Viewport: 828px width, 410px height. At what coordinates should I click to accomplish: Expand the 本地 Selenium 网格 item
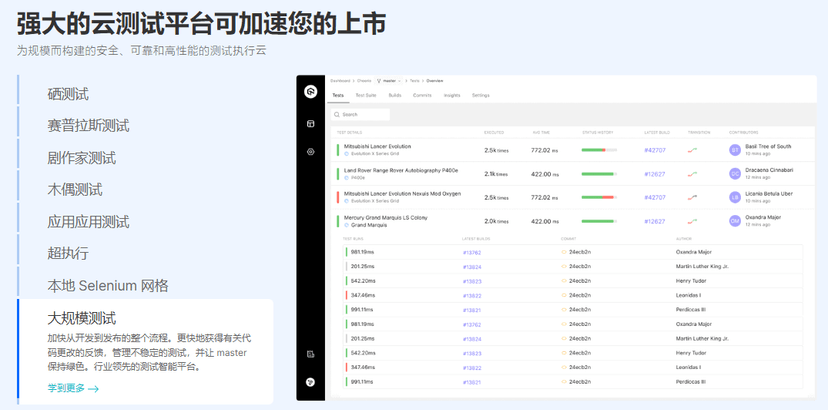click(x=108, y=286)
